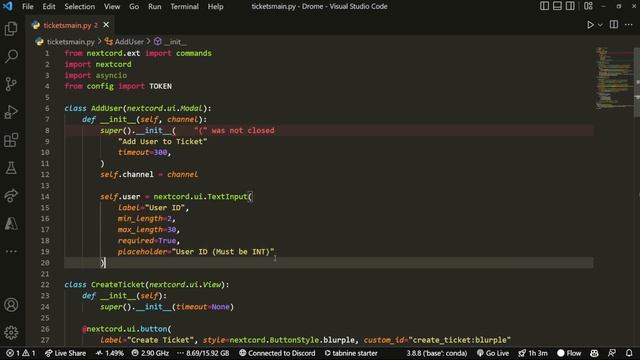Image resolution: width=640 pixels, height=360 pixels.
Task: Start Live Share from the status bar
Action: [65, 353]
